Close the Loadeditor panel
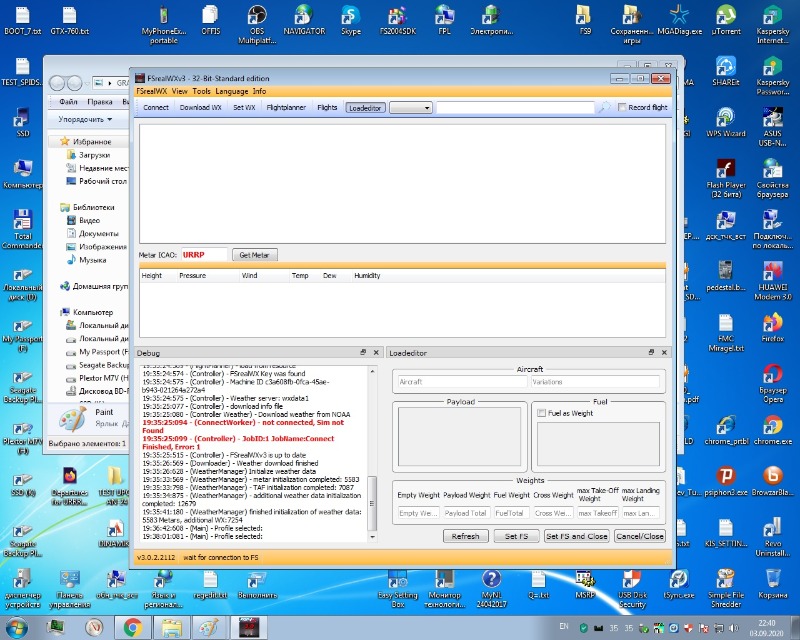800x640 pixels. click(664, 352)
